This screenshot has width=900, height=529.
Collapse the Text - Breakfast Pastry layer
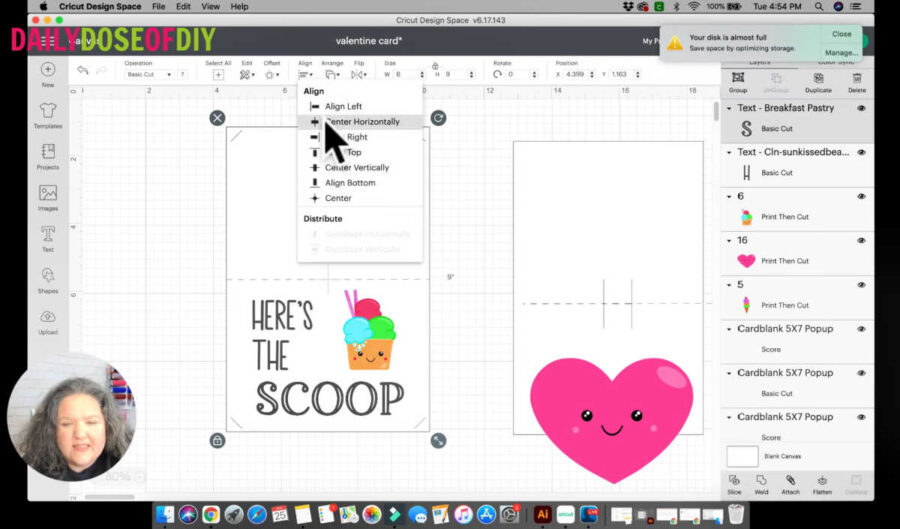point(730,108)
